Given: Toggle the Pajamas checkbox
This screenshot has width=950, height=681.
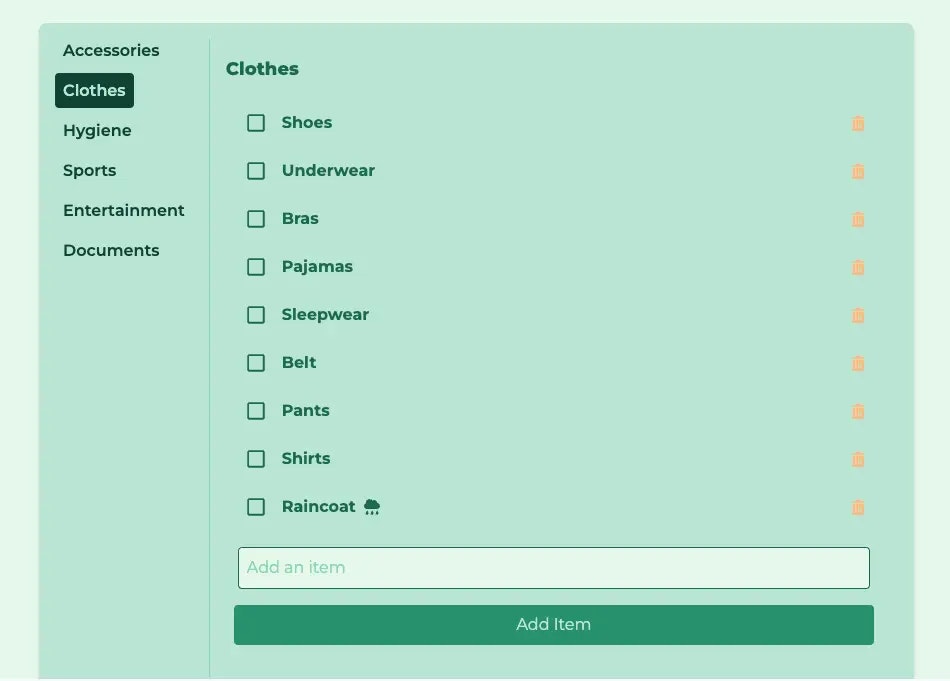Looking at the screenshot, I should point(256,267).
